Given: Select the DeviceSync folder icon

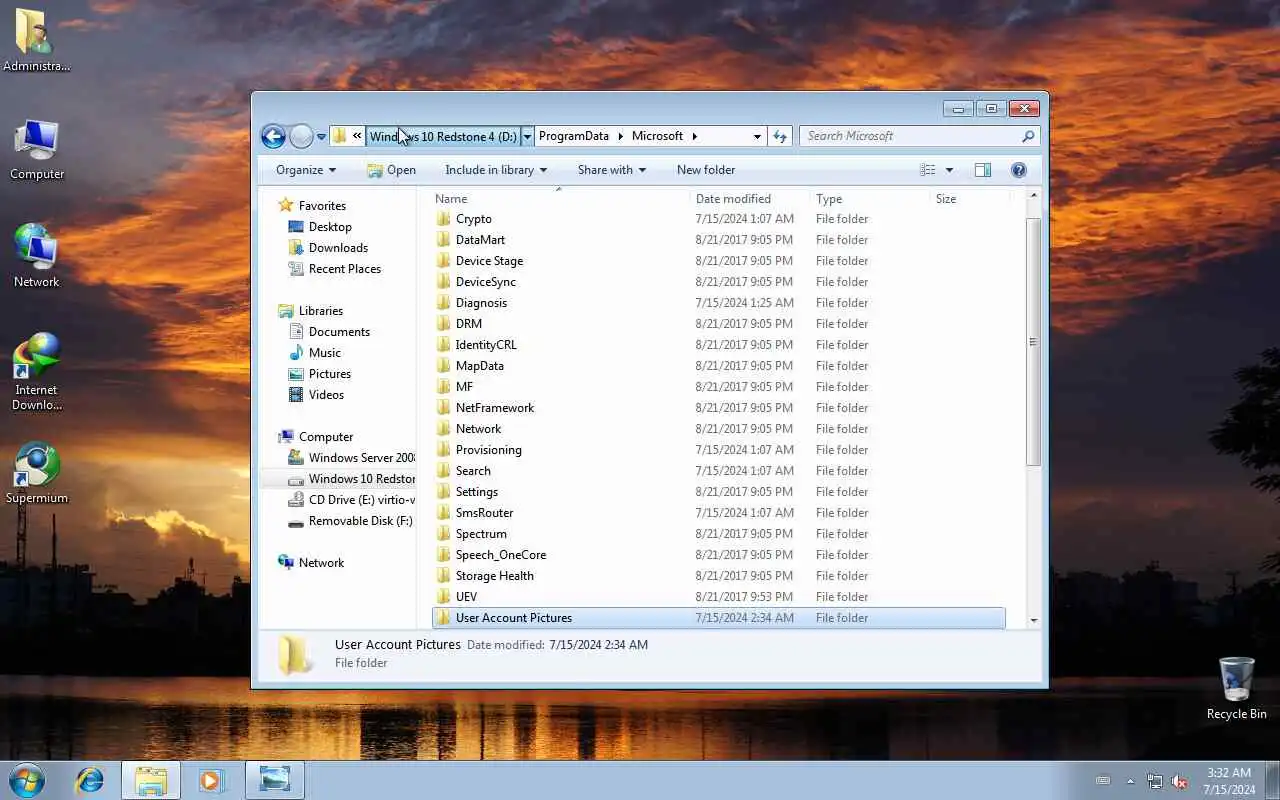Looking at the screenshot, I should click(444, 282).
